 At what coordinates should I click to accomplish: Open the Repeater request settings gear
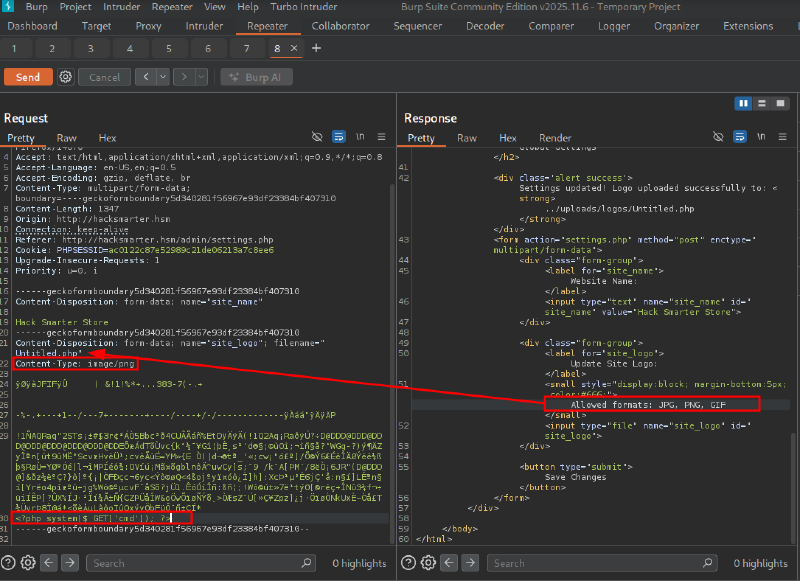click(x=65, y=77)
